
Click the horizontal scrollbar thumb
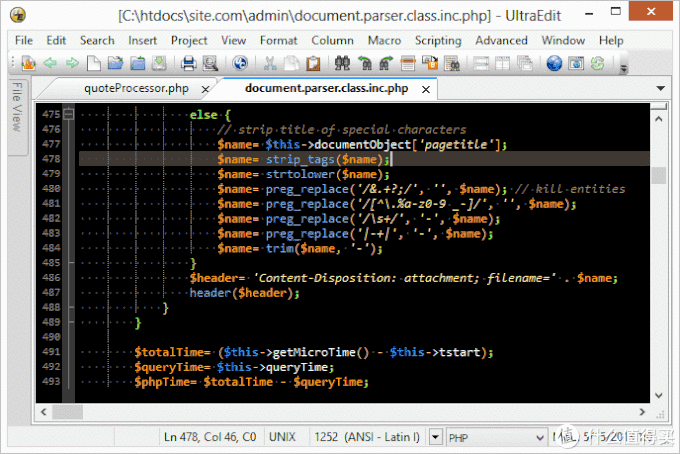pyautogui.click(x=67, y=412)
